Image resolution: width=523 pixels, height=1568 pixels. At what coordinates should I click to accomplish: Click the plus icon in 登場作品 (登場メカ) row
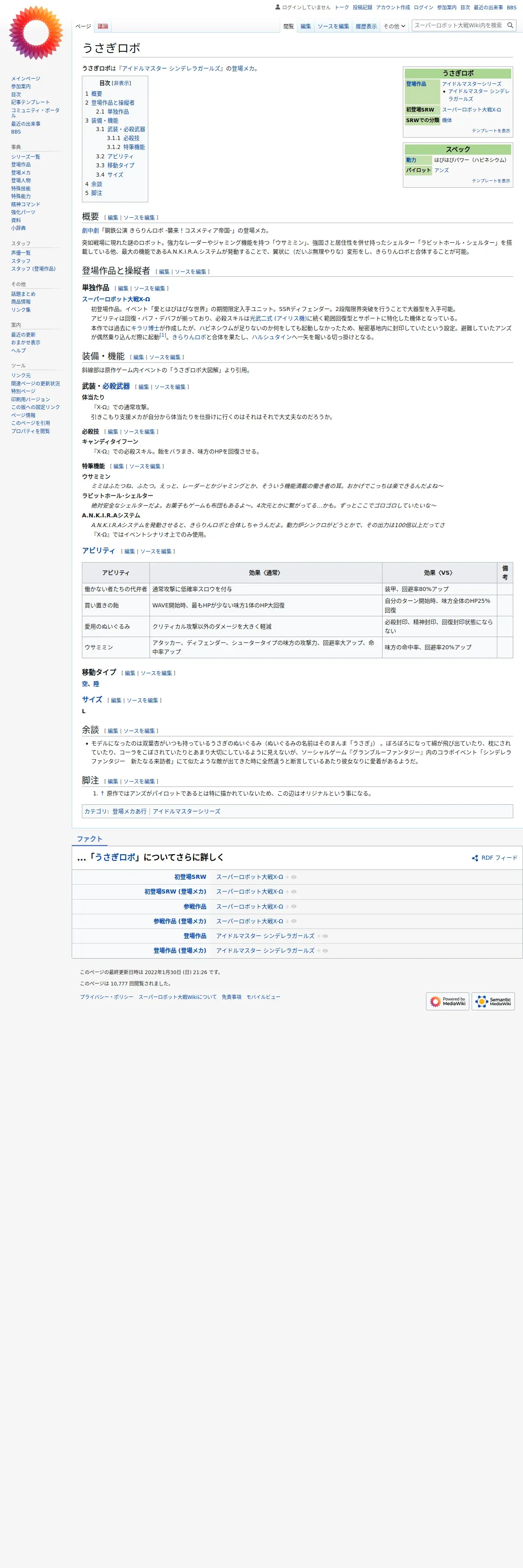click(x=319, y=951)
